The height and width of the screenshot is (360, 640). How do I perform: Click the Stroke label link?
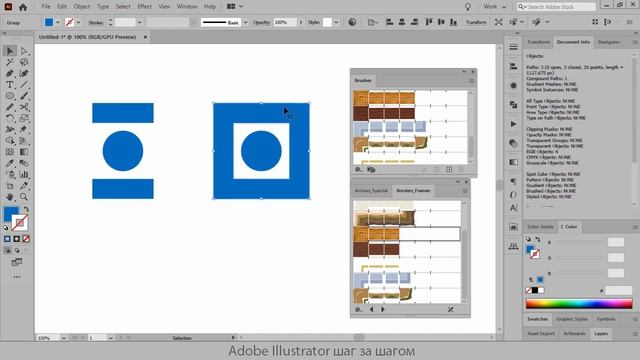(96, 22)
